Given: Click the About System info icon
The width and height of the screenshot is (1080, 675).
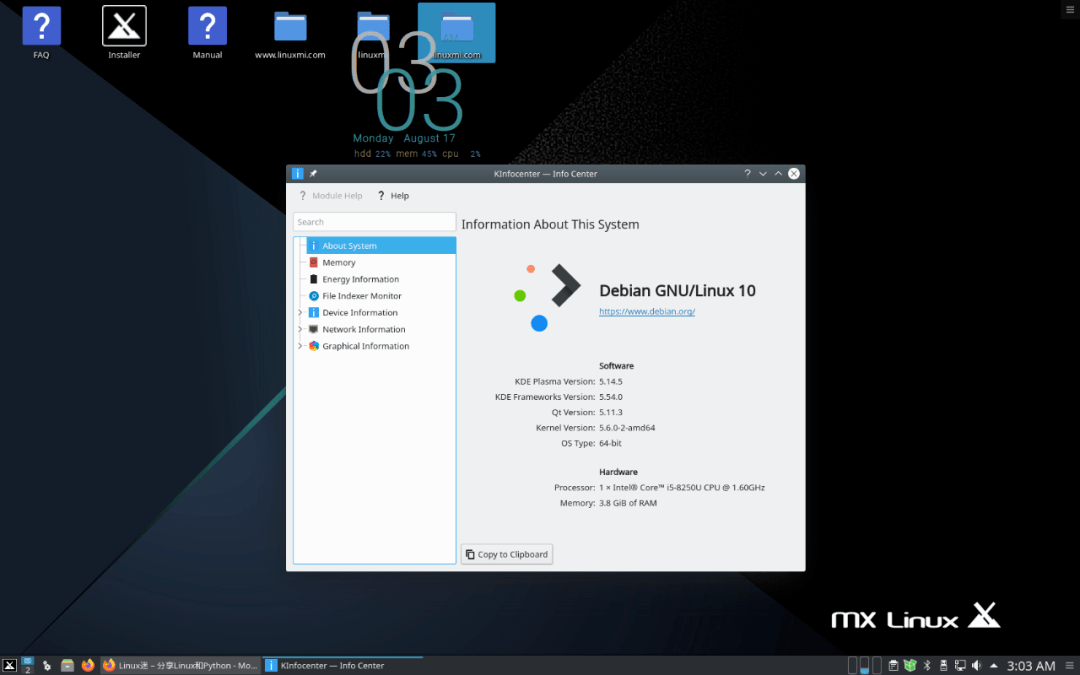Looking at the screenshot, I should point(313,246).
